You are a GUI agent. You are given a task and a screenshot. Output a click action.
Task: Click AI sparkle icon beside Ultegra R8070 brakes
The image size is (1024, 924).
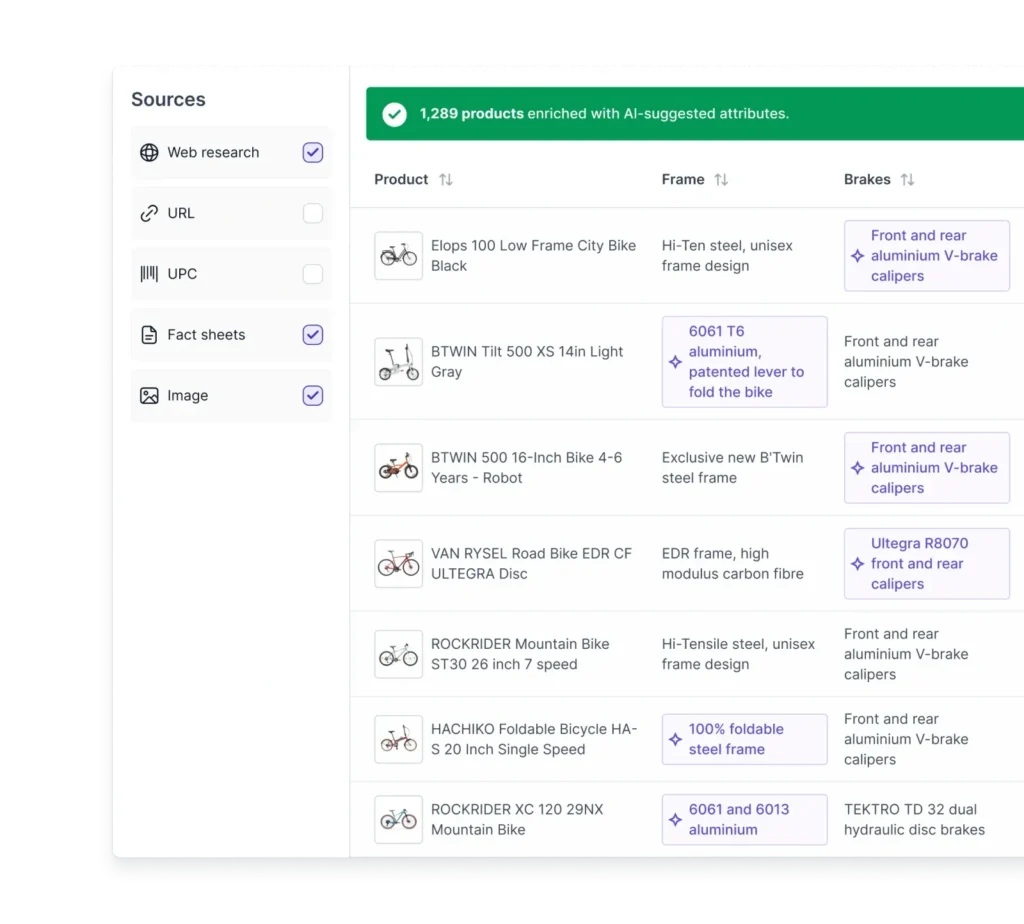857,564
